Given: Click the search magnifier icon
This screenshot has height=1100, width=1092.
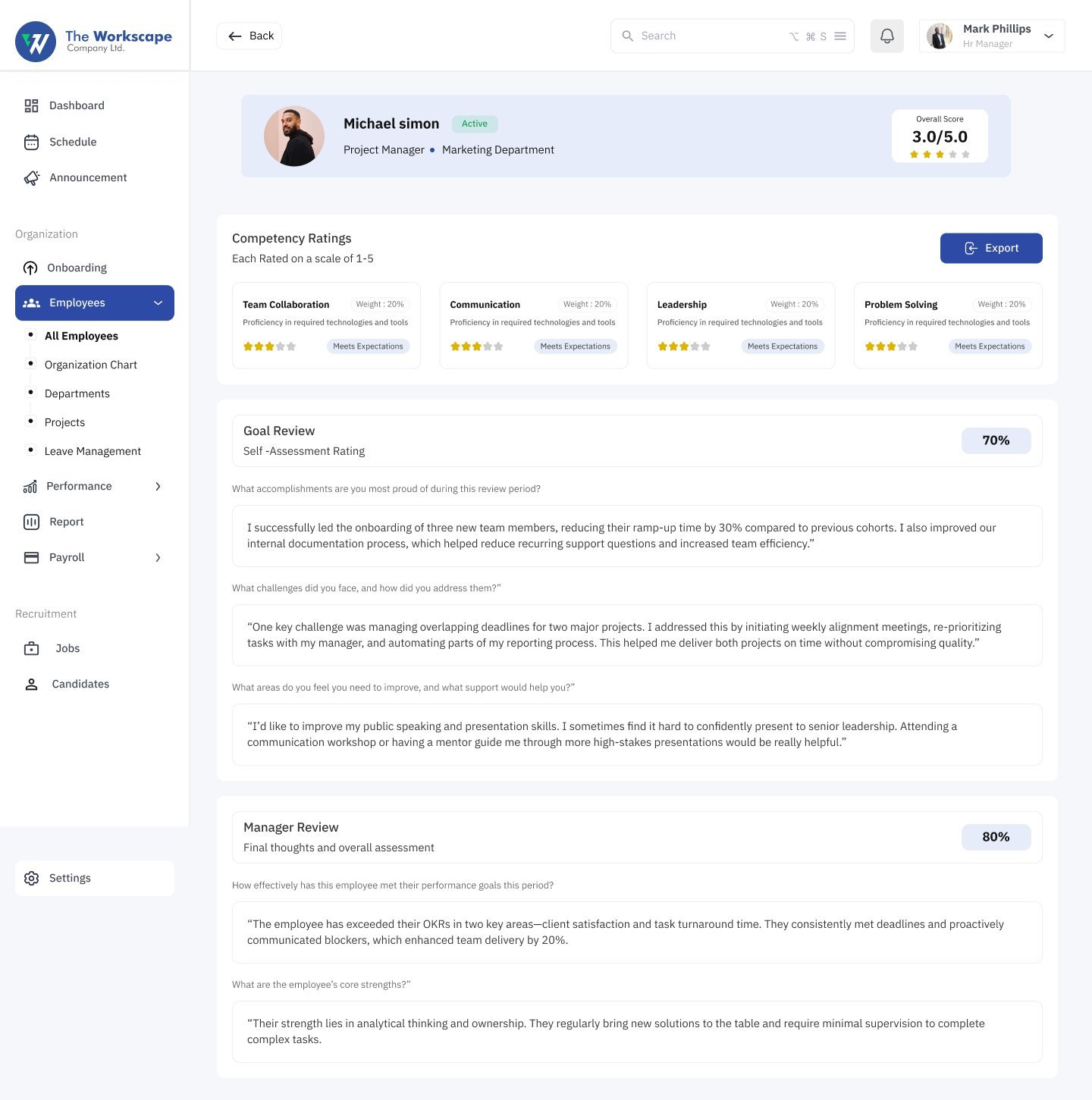Looking at the screenshot, I should point(628,36).
